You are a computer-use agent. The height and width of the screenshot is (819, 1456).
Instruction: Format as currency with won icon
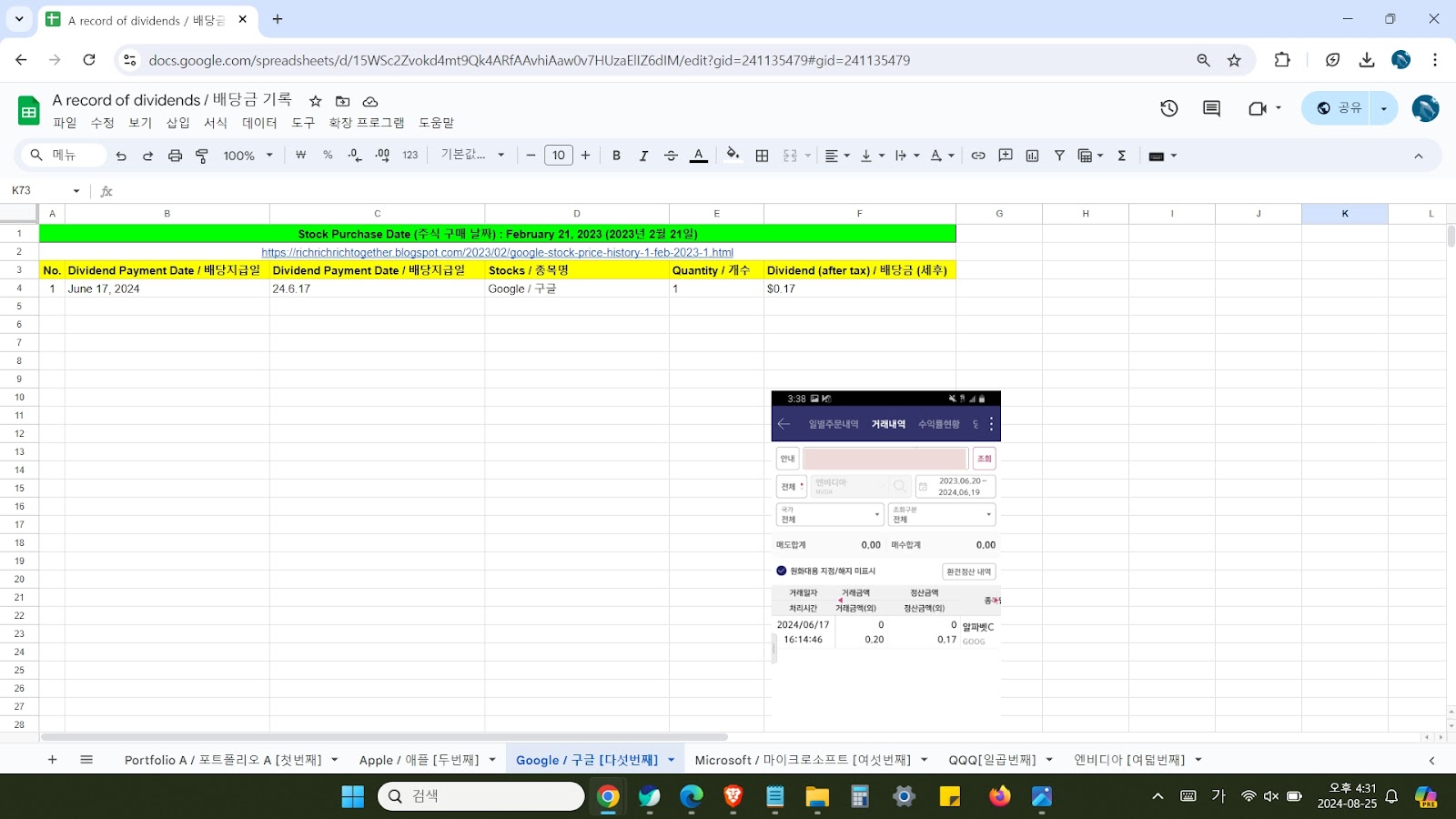pos(300,156)
